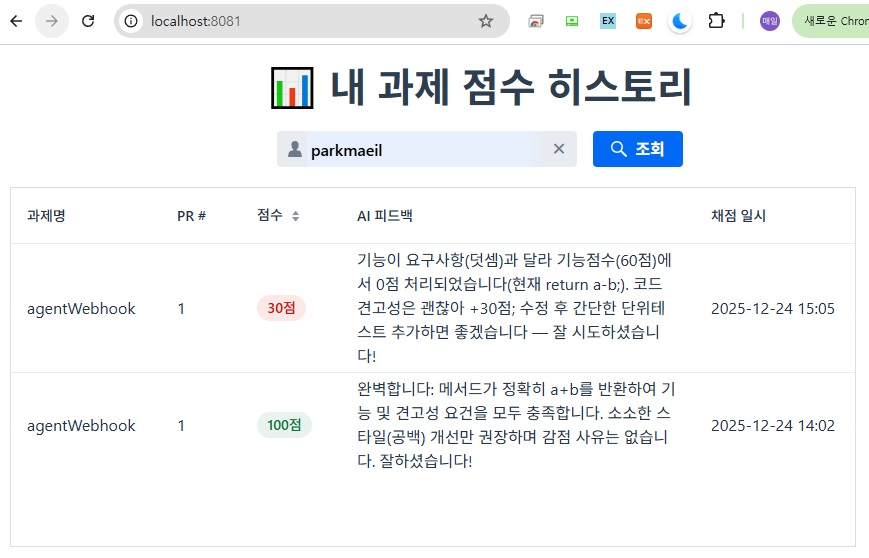
Task: Reload the localhost page
Action: (x=88, y=21)
